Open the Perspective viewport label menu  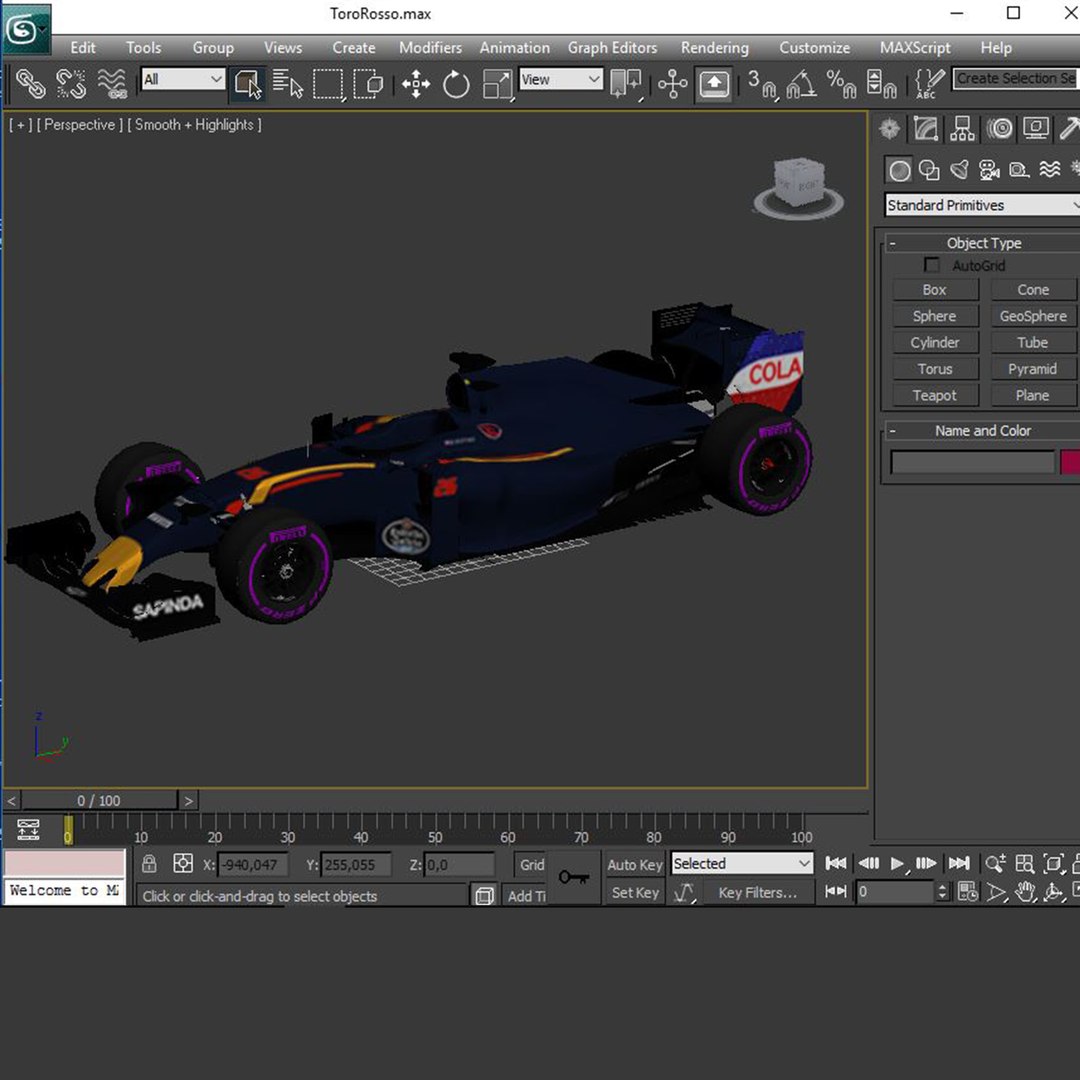pos(80,125)
